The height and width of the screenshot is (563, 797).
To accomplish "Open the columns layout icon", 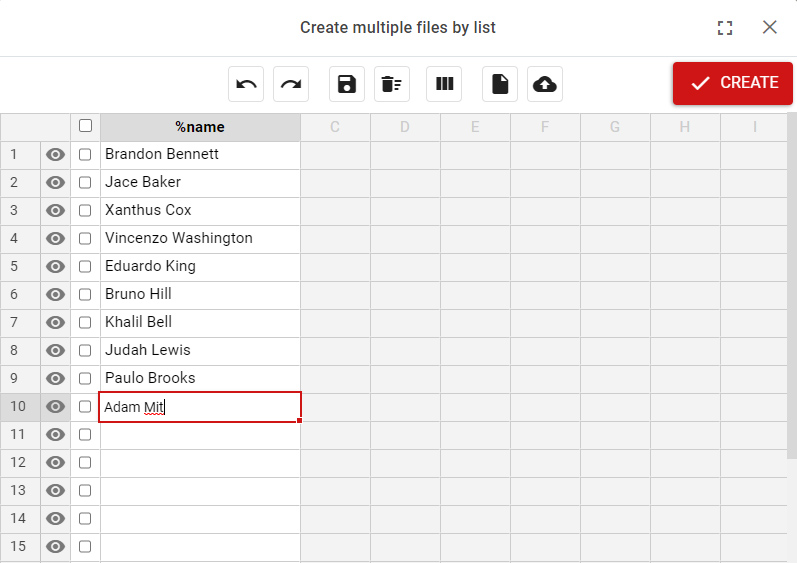I will [x=444, y=84].
